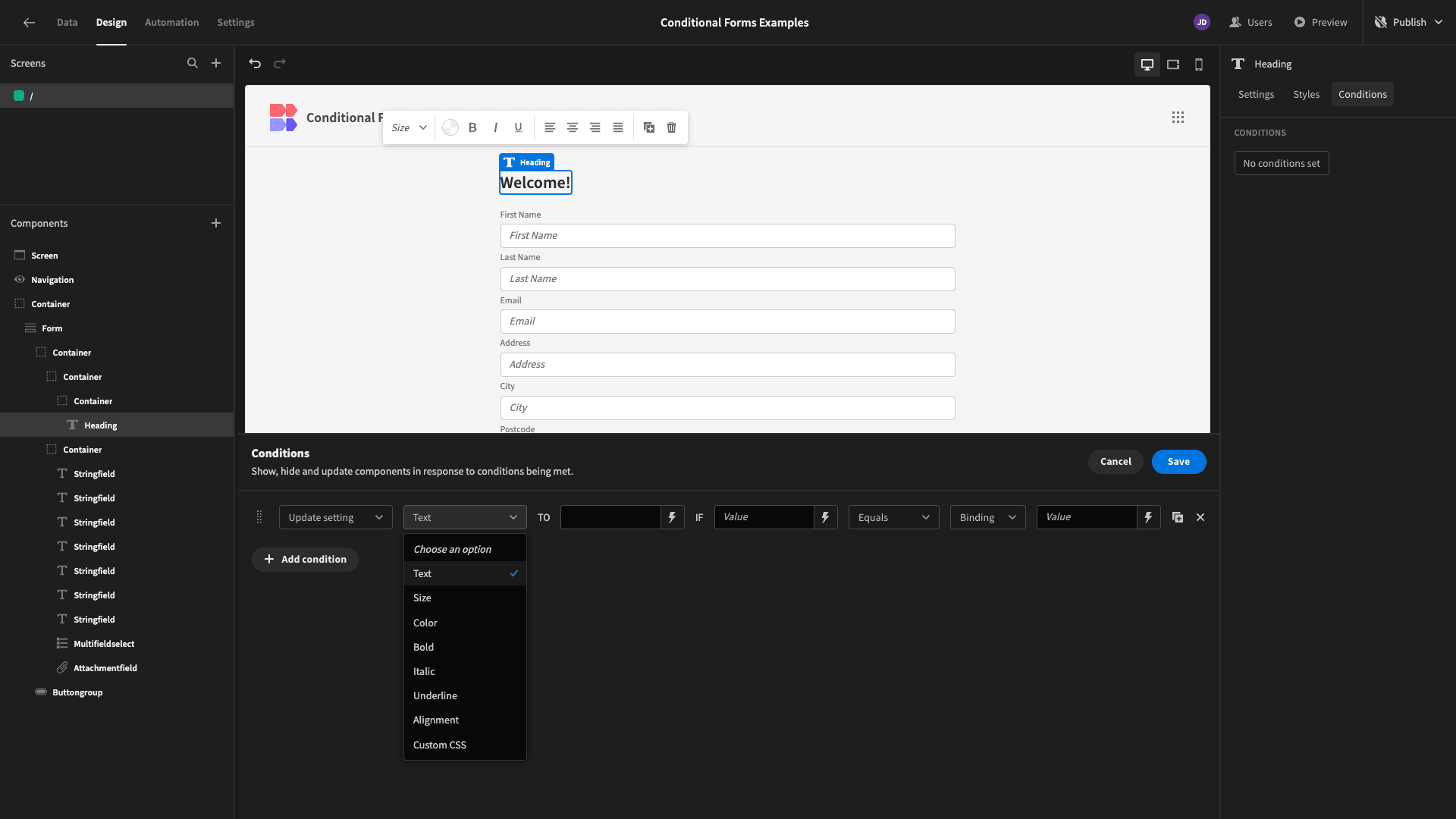Open the Size dropdown in toolbar
Image resolution: width=1456 pixels, height=819 pixels.
(409, 127)
